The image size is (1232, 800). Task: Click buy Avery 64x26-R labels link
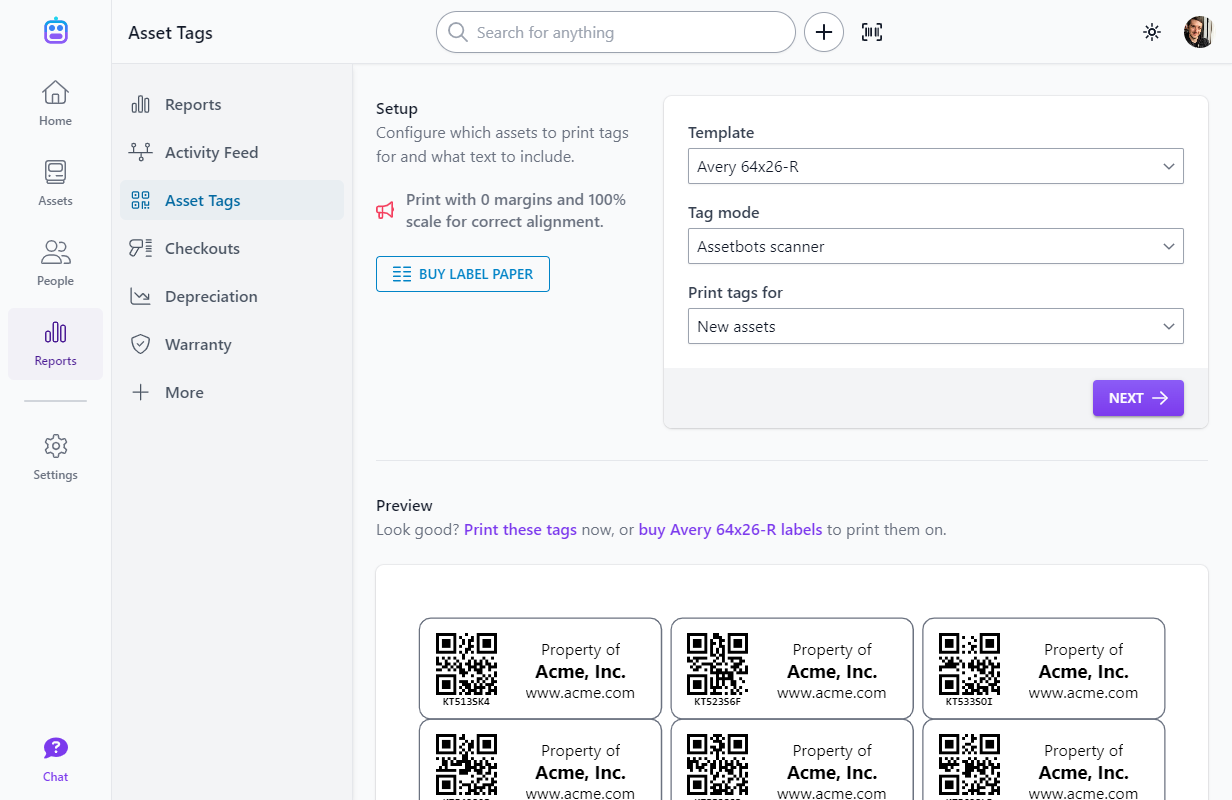click(730, 530)
